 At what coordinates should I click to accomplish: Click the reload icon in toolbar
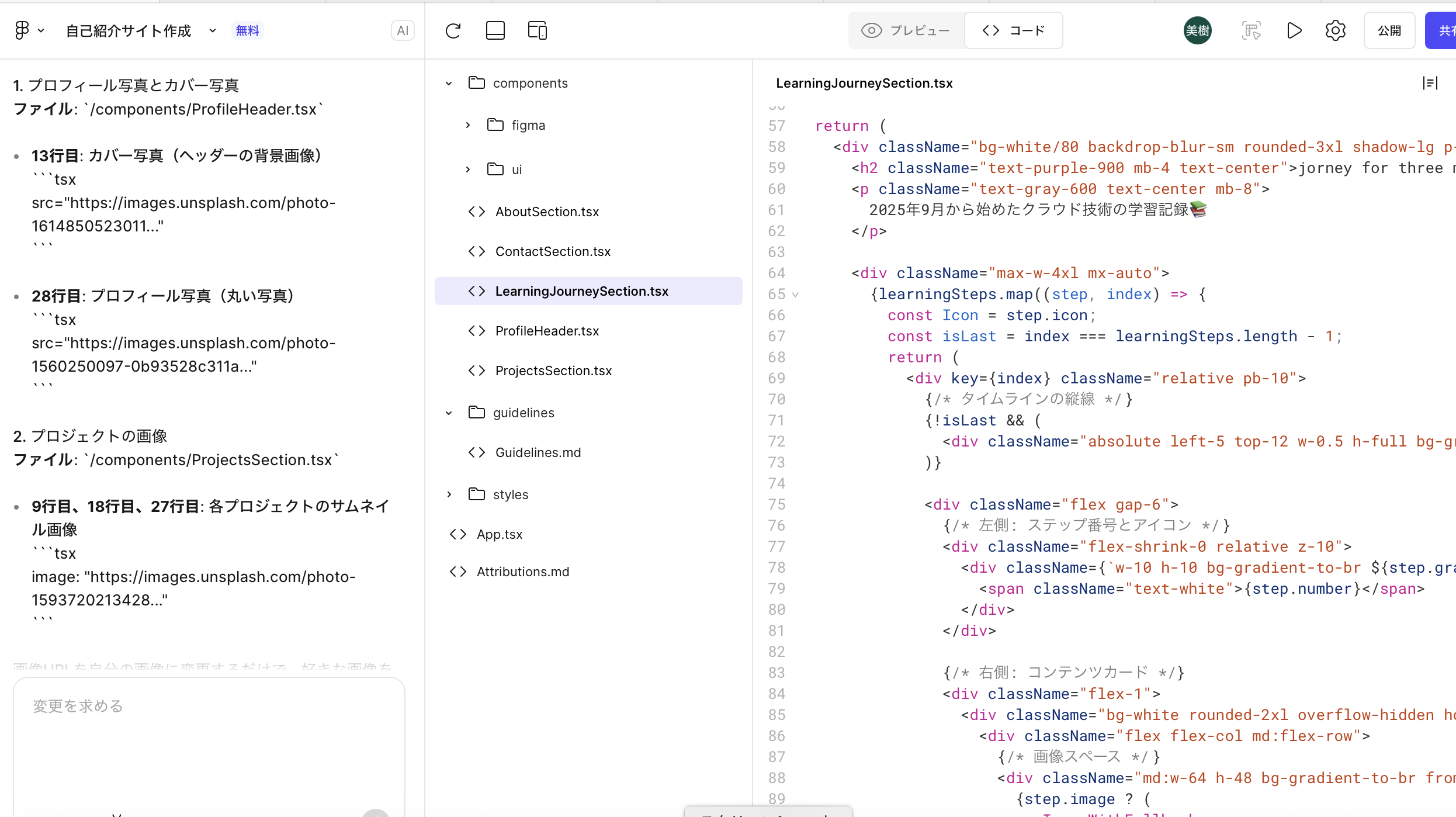(x=453, y=30)
